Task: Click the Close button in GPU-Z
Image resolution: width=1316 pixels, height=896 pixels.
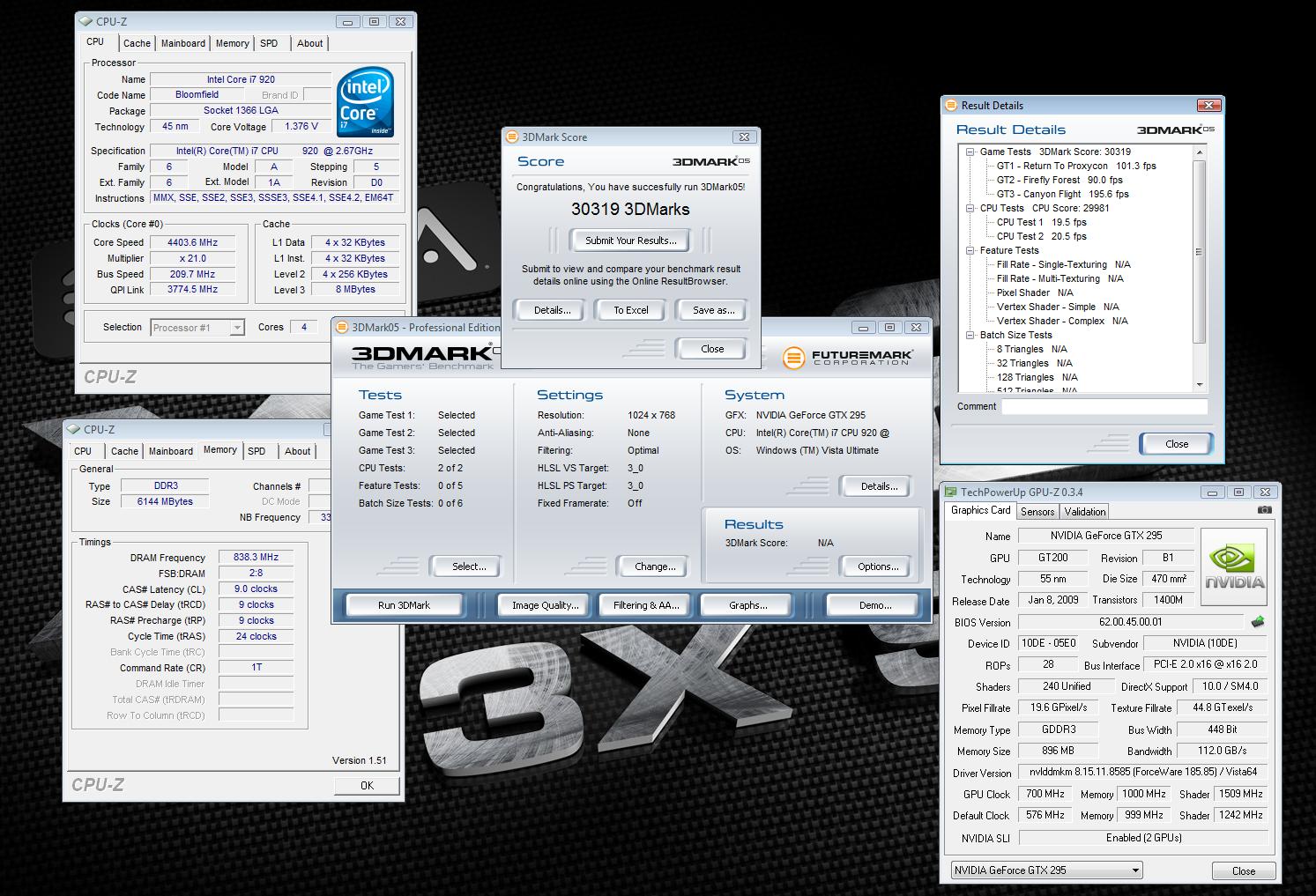Action: (1244, 870)
